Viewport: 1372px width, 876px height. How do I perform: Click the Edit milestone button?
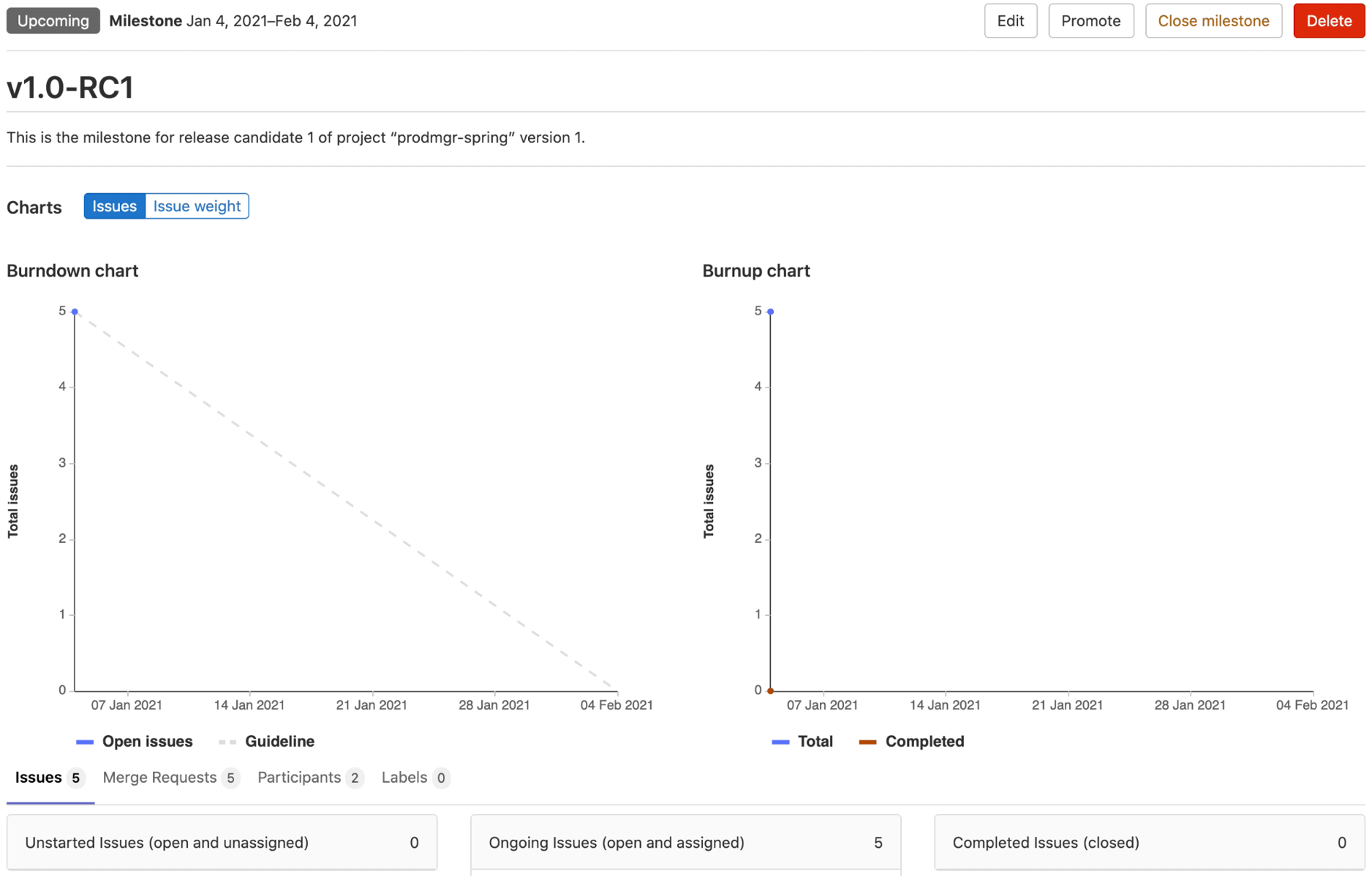tap(1010, 20)
